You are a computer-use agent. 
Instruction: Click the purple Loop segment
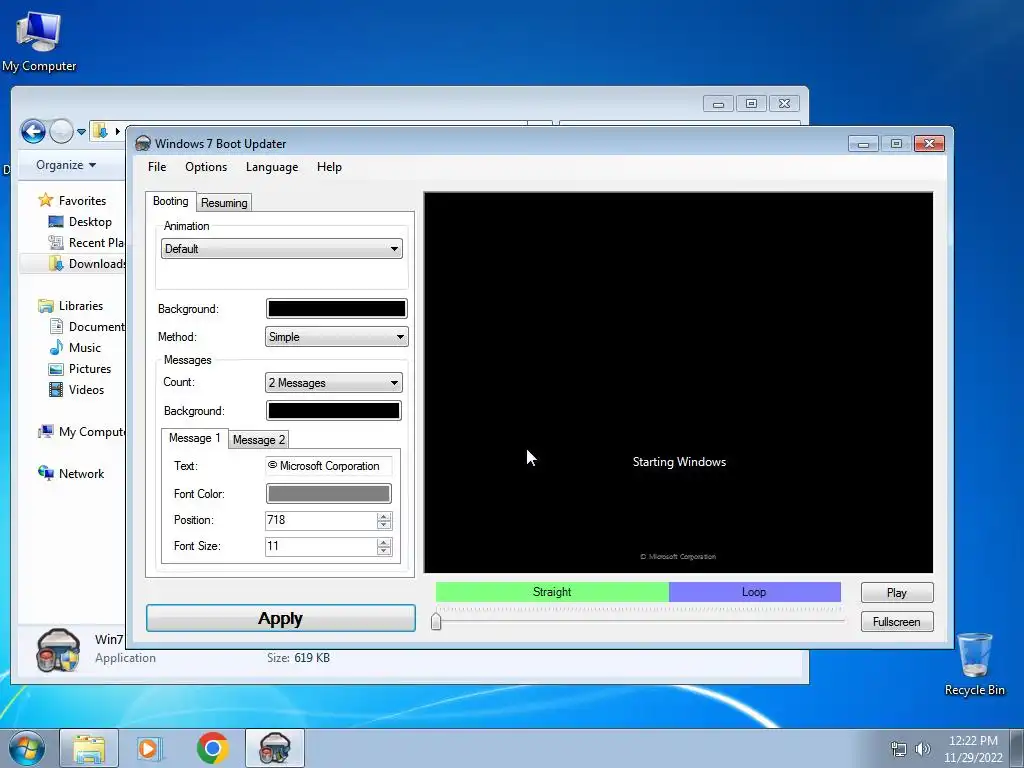pos(754,592)
